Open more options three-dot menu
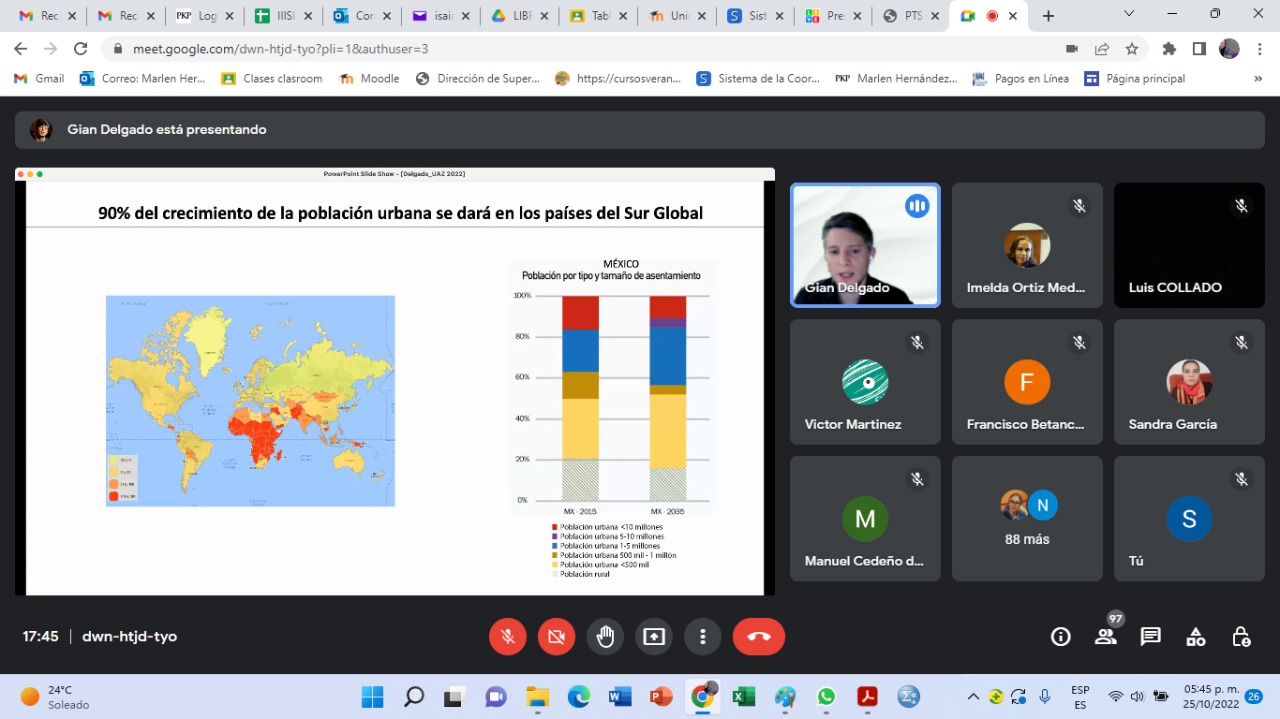This screenshot has width=1280, height=719. [x=703, y=637]
